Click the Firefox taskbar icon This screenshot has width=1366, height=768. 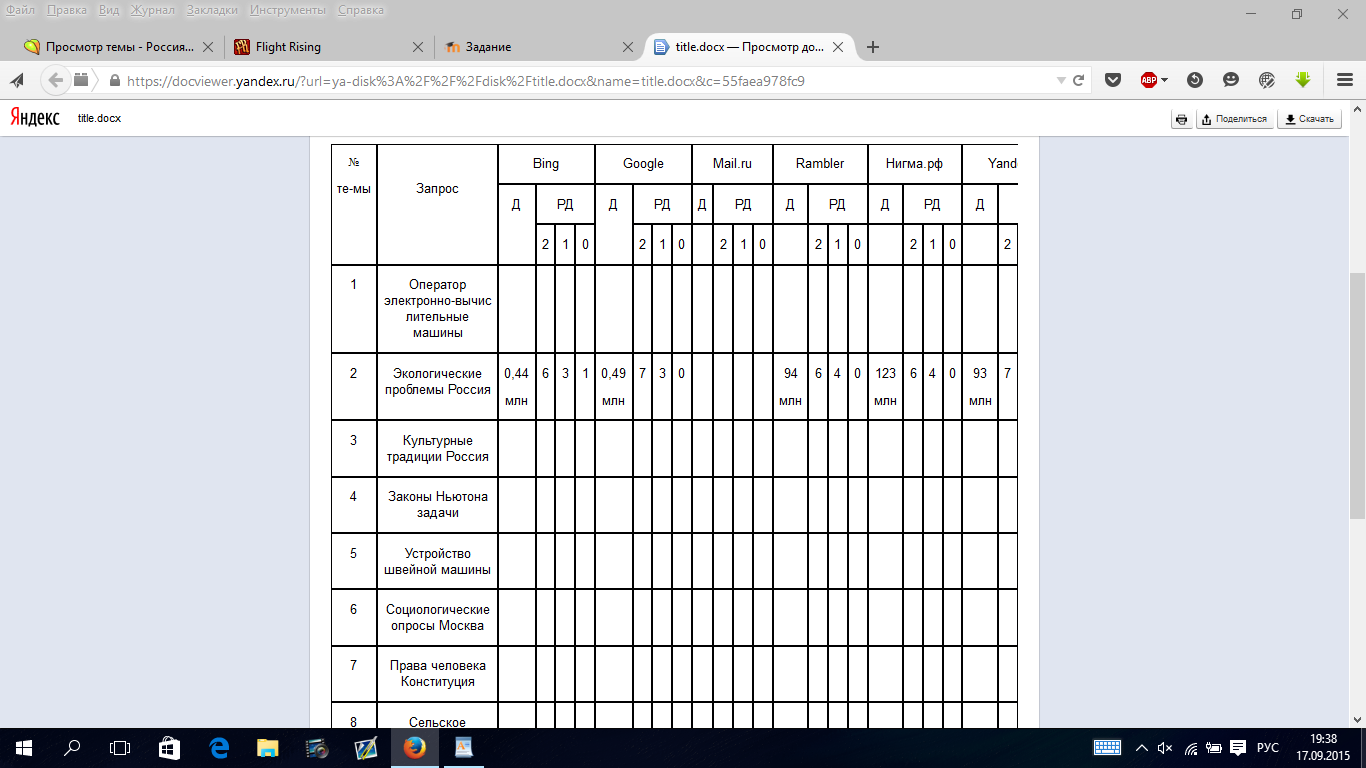point(414,747)
